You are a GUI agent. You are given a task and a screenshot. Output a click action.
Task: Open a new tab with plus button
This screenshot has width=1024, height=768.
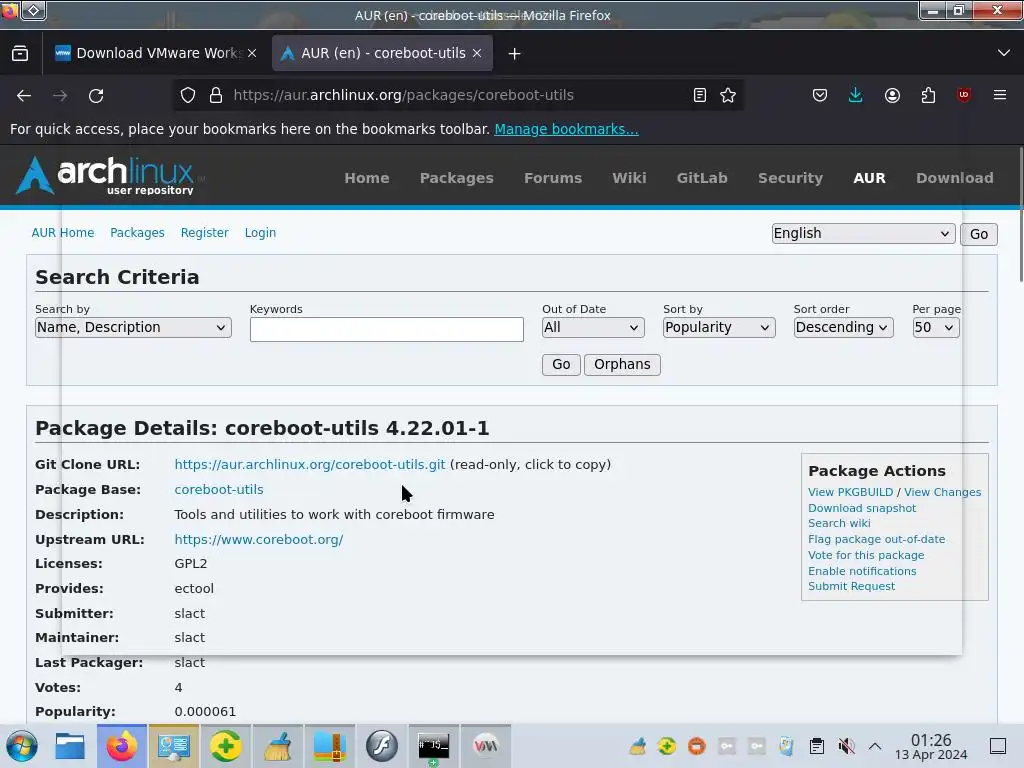click(x=515, y=54)
